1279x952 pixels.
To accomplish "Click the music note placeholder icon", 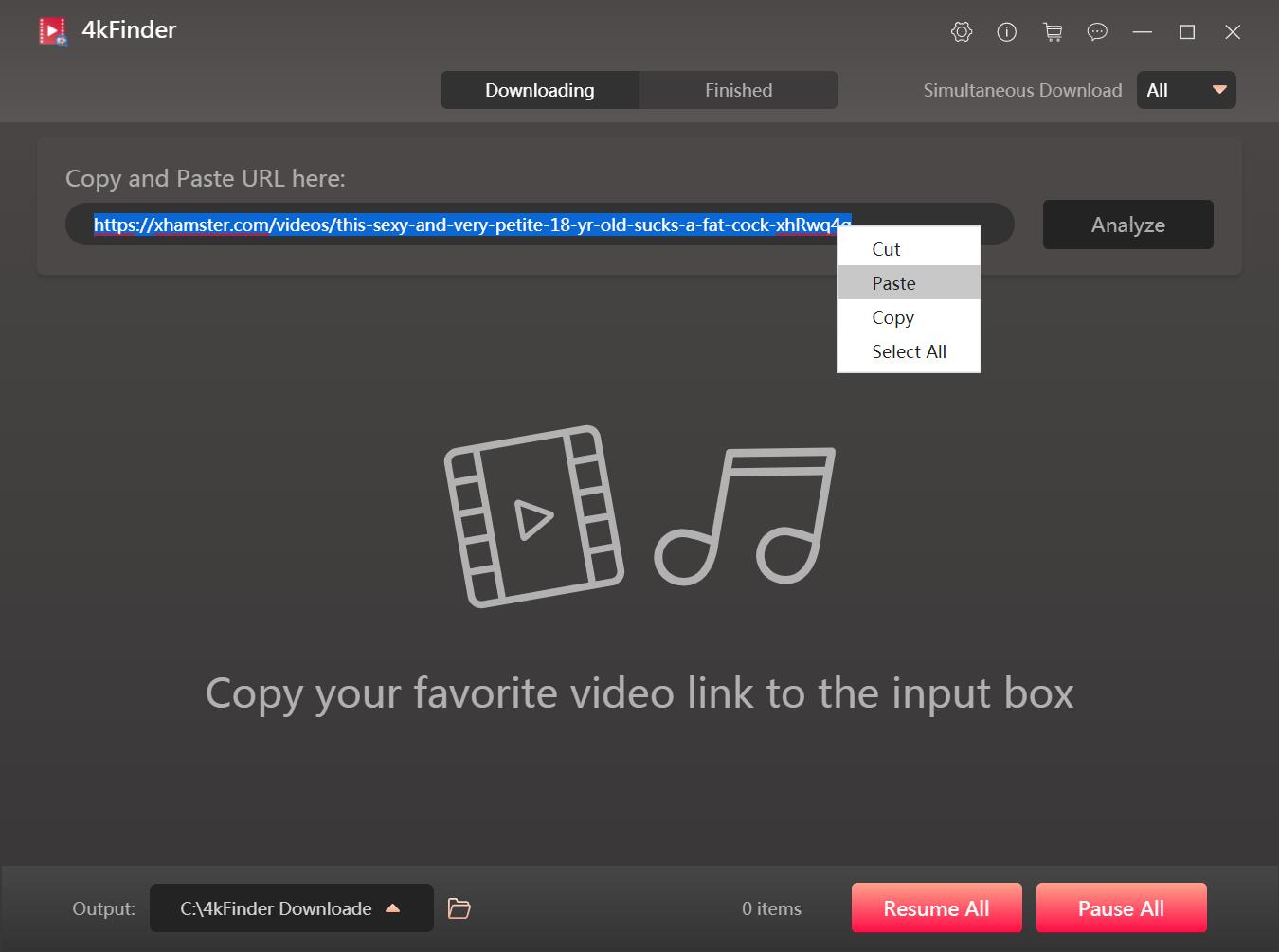I will (746, 516).
